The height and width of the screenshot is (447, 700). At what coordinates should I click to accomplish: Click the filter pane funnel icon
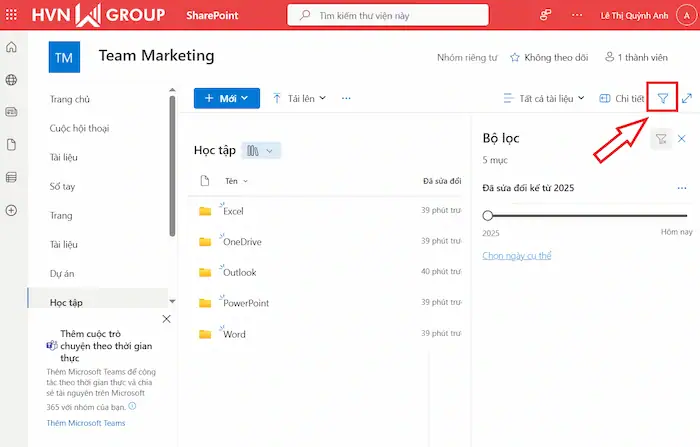coord(662,98)
